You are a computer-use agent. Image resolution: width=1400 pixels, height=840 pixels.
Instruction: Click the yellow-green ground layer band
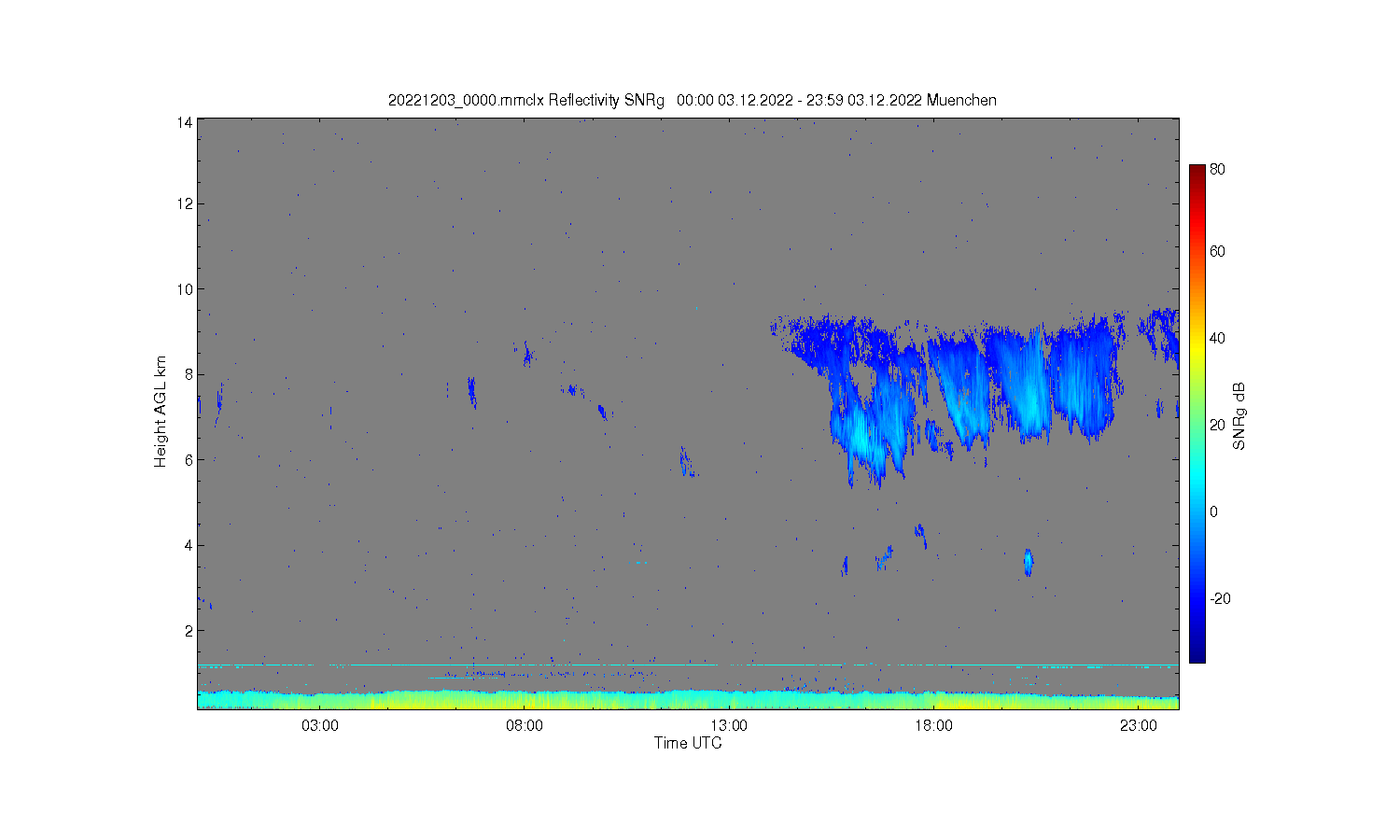[x=688, y=700]
